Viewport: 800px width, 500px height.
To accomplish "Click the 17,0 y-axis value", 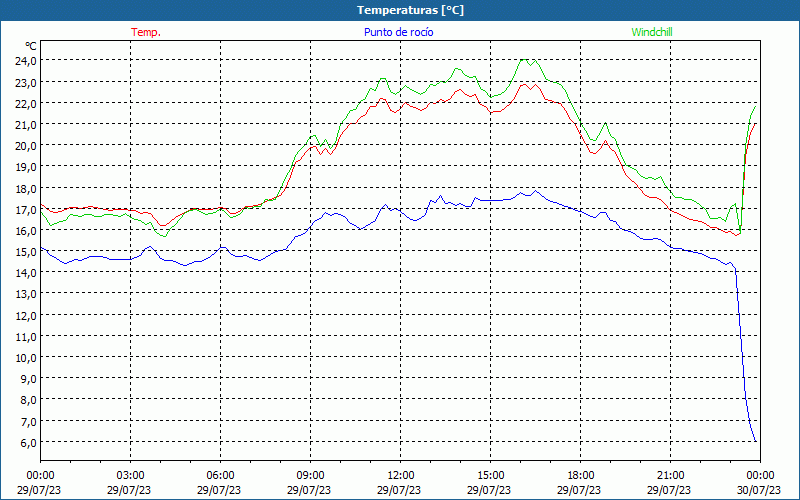I will coord(27,210).
